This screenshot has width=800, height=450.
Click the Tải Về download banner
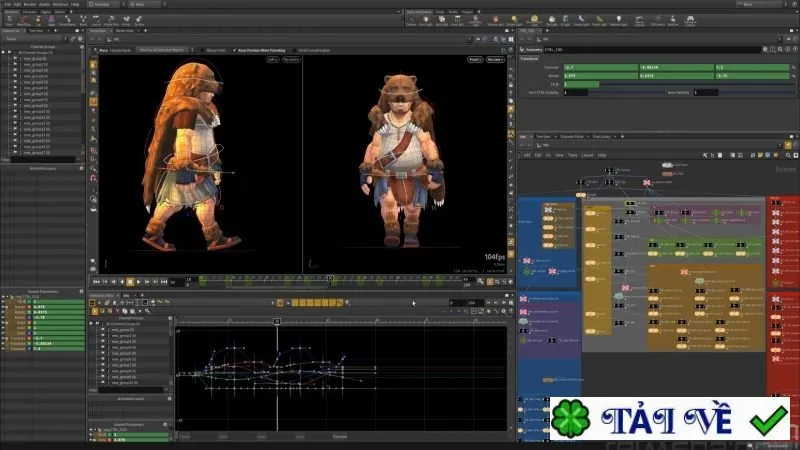670,418
